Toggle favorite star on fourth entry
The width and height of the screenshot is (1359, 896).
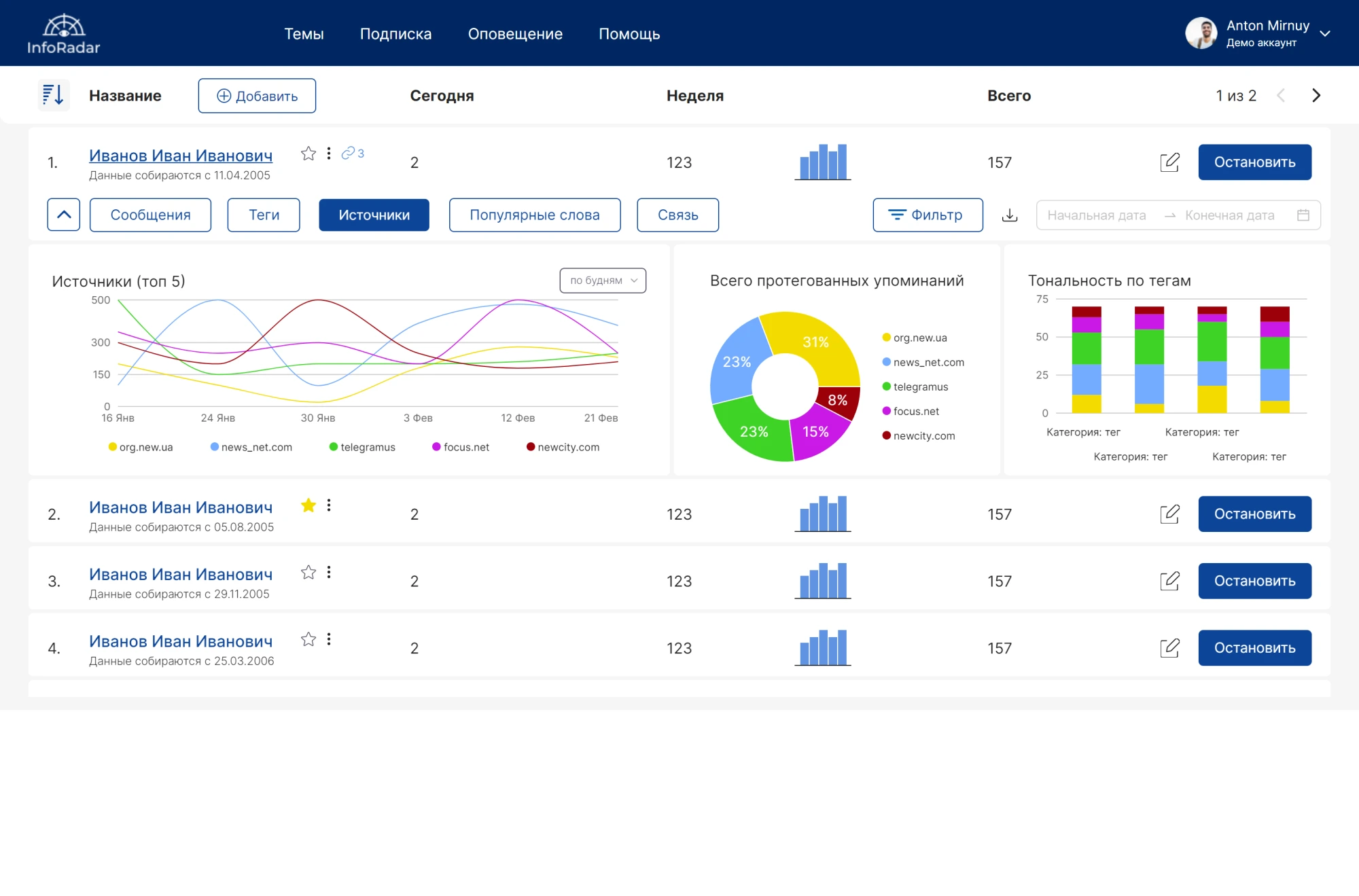(308, 639)
